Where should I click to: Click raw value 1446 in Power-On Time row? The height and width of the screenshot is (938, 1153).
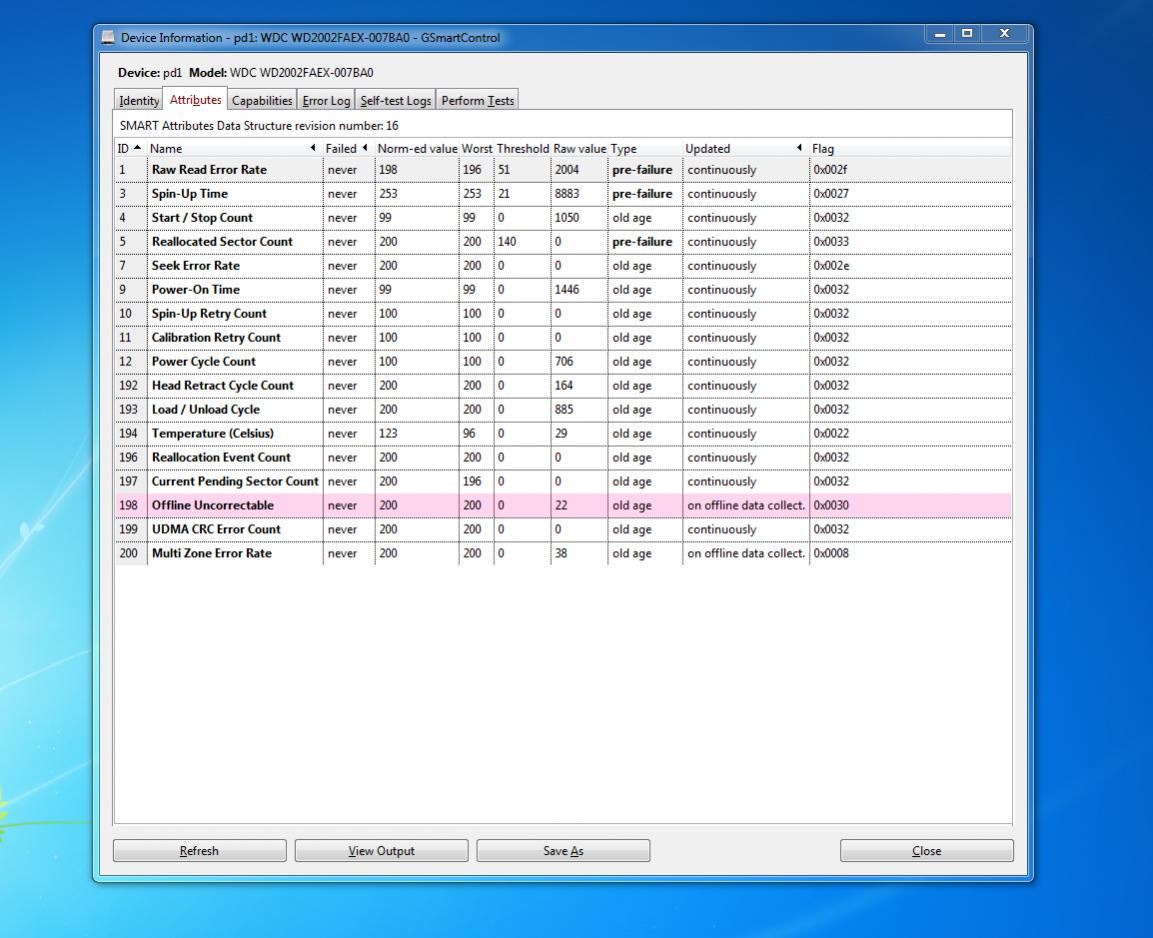(567, 290)
